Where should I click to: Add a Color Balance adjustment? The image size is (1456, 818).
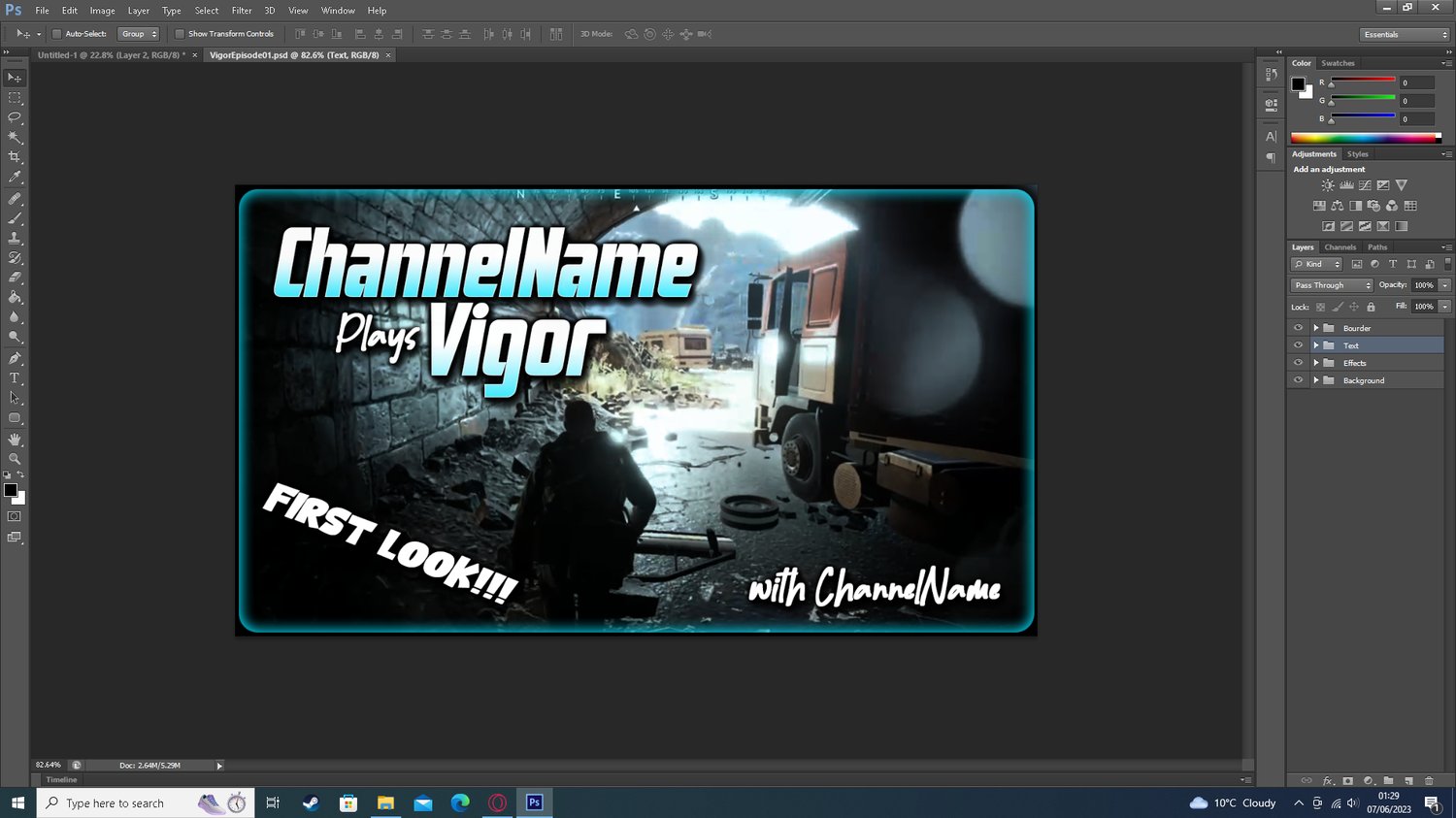[1338, 206]
